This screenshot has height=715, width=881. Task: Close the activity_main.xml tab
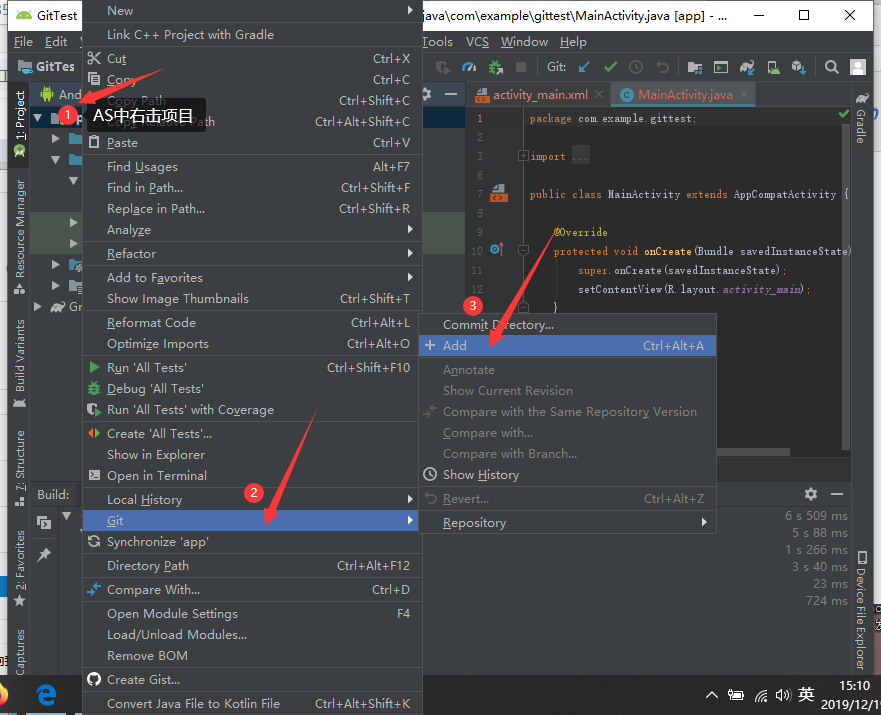coord(599,94)
